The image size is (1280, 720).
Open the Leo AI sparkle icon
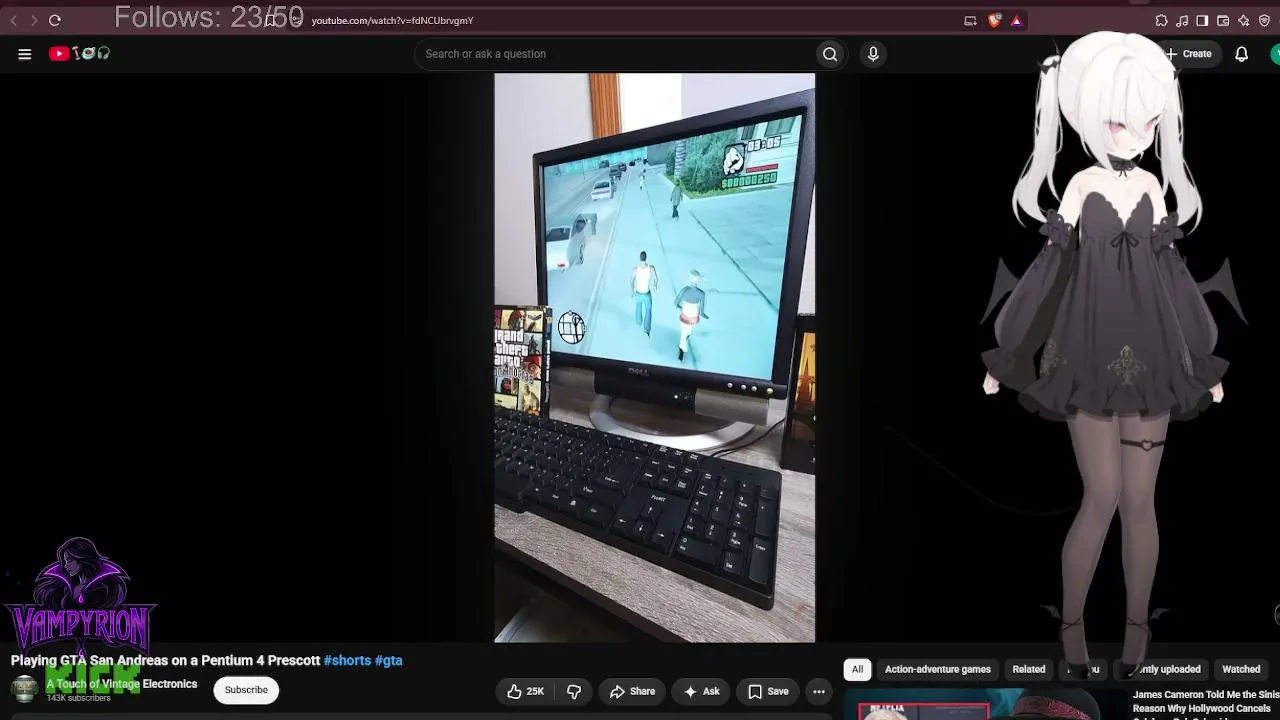pyautogui.click(x=1243, y=20)
